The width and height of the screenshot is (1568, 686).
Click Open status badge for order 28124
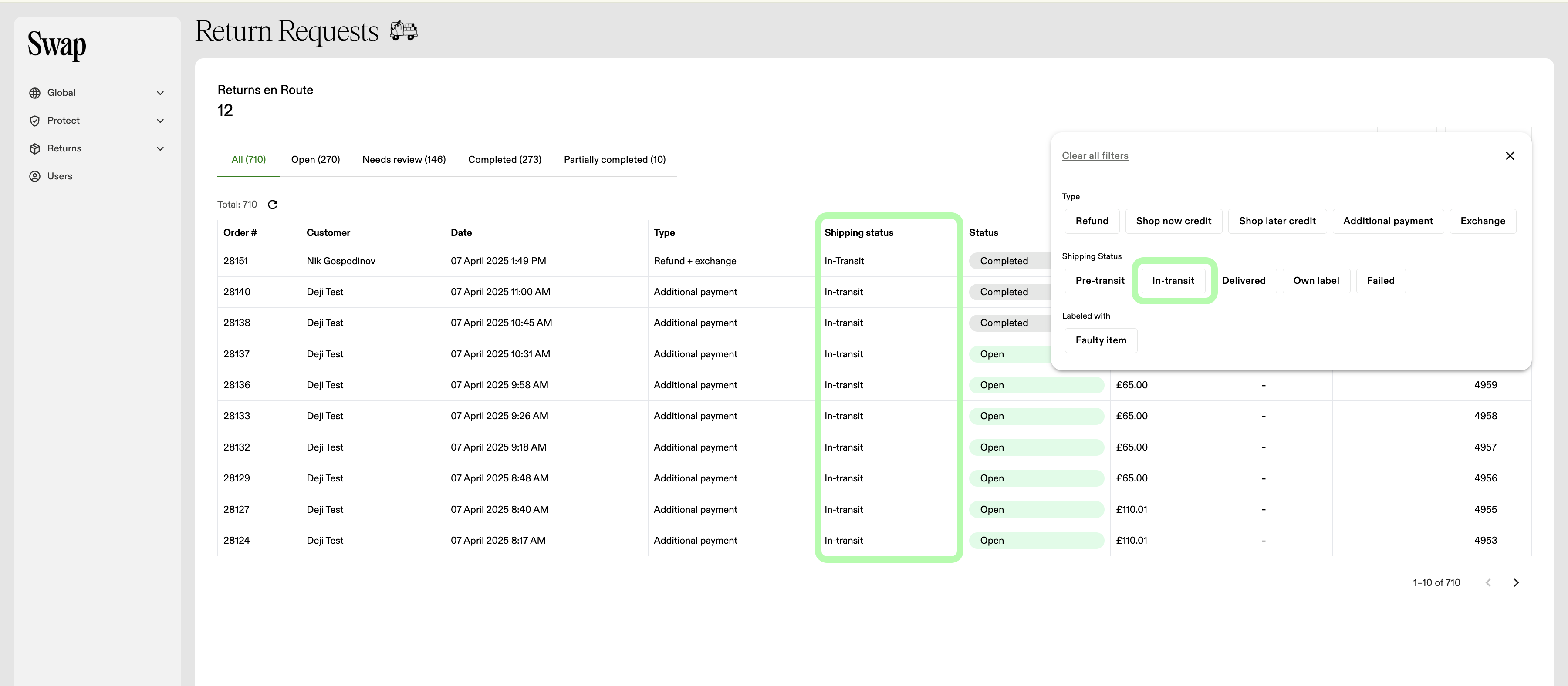click(1037, 541)
